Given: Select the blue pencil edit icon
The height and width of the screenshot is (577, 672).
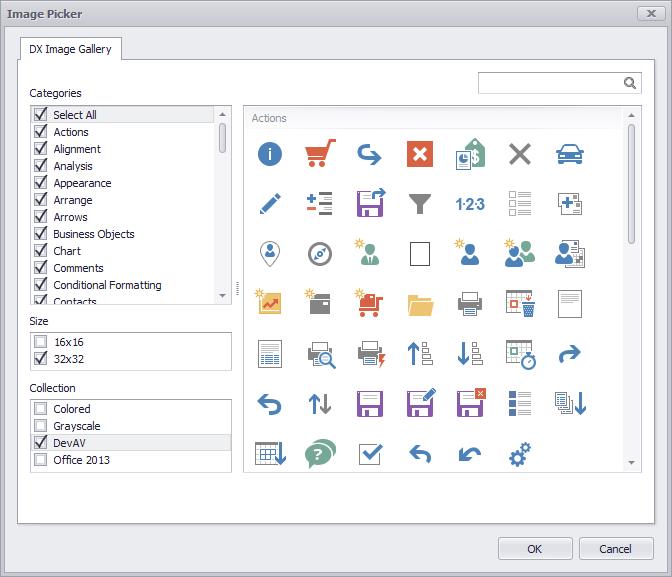Looking at the screenshot, I should [x=269, y=204].
